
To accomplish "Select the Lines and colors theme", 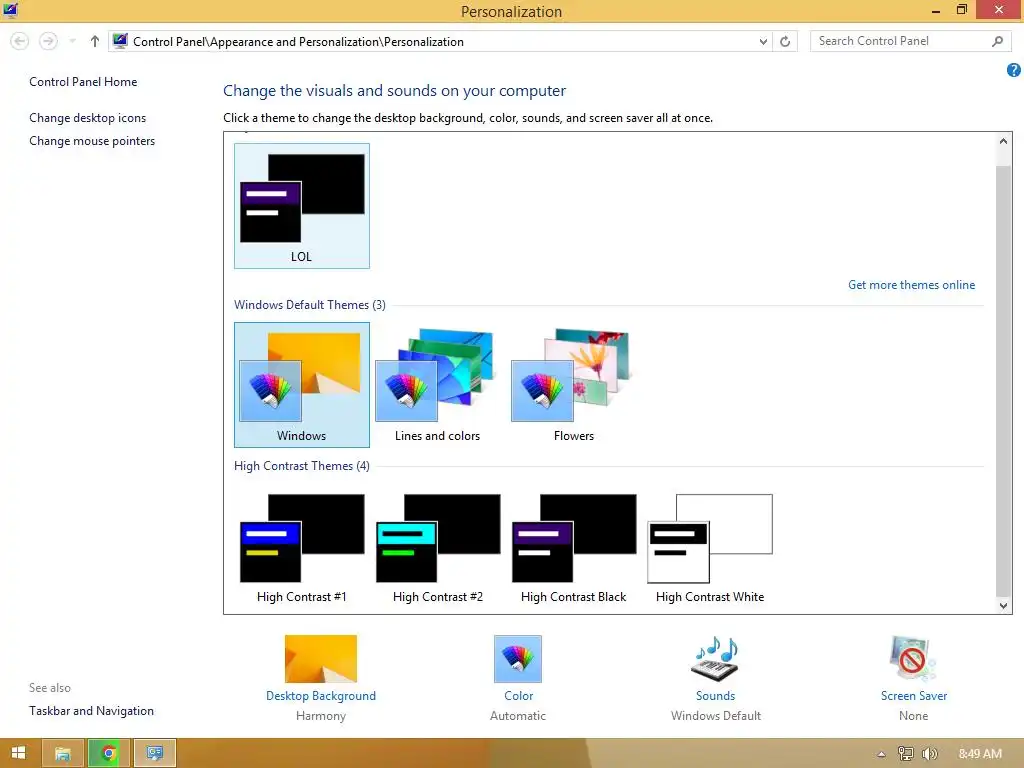I will click(x=438, y=385).
